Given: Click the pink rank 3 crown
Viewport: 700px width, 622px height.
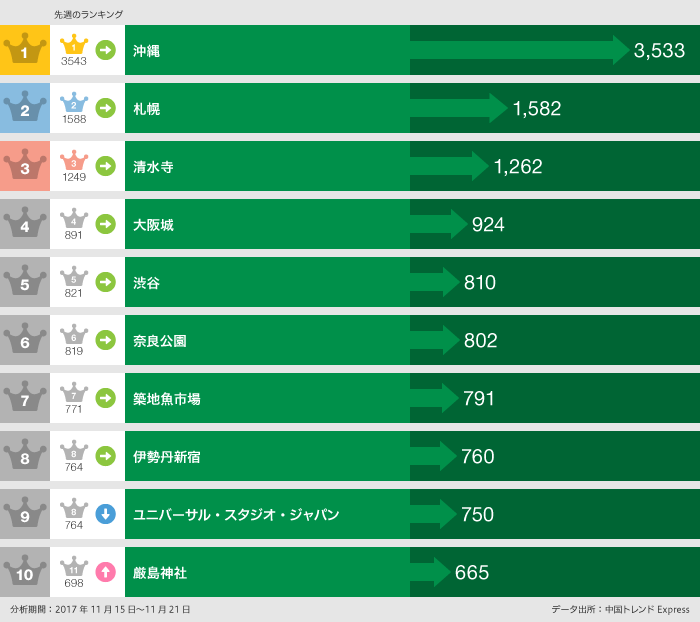Looking at the screenshot, I should point(25,166).
